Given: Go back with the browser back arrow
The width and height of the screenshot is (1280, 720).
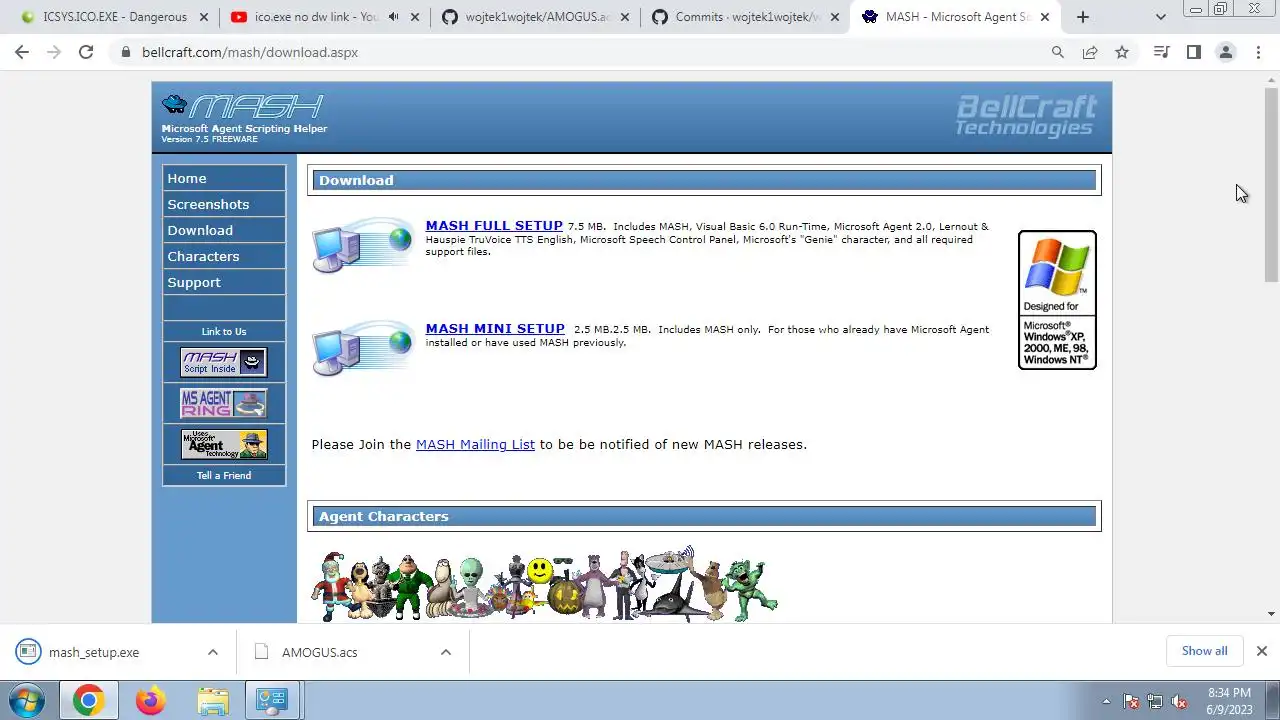Looking at the screenshot, I should 22,52.
